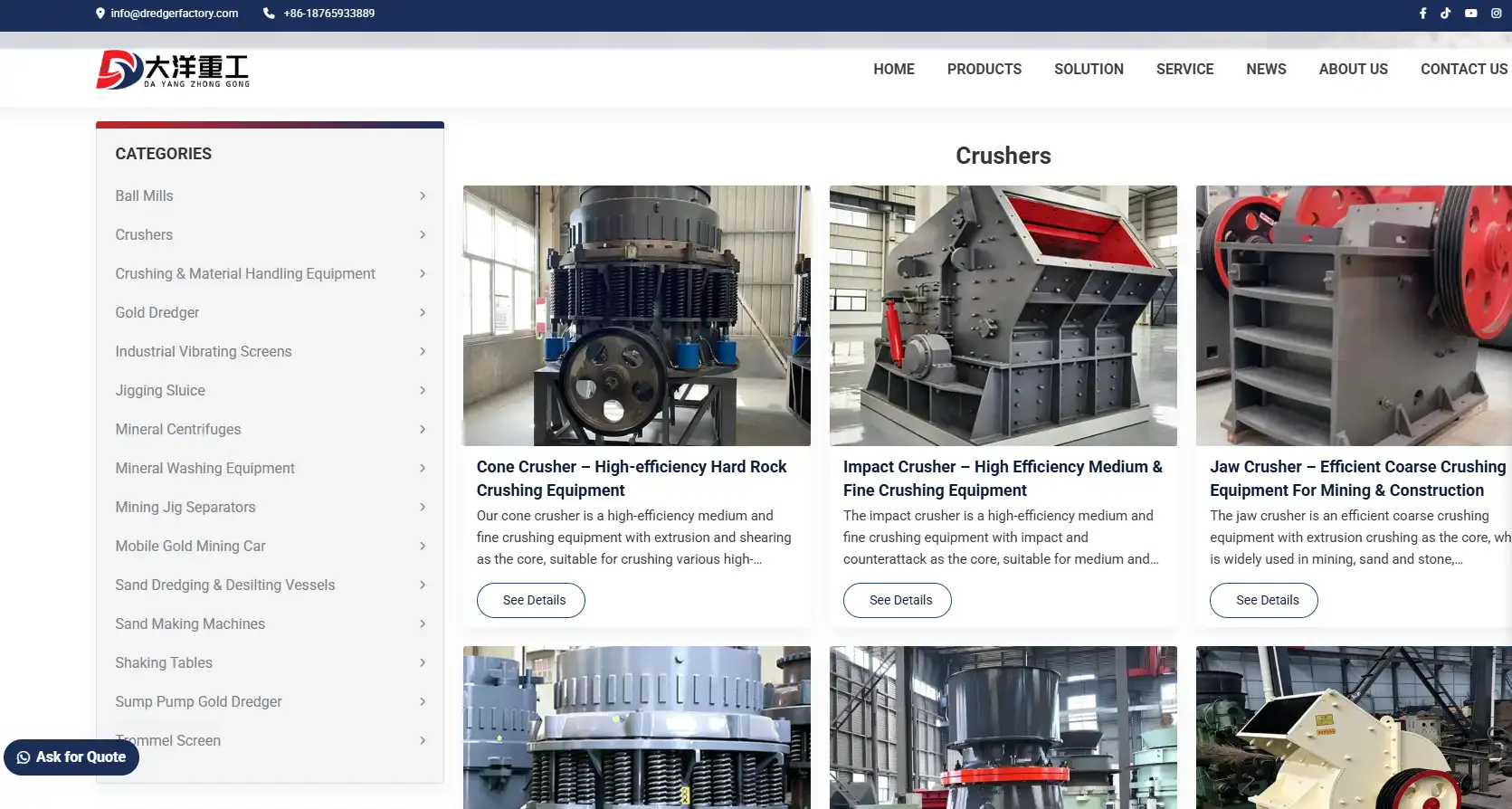
Task: Click the WhatsApp Ask for Quote button
Action: (x=71, y=757)
